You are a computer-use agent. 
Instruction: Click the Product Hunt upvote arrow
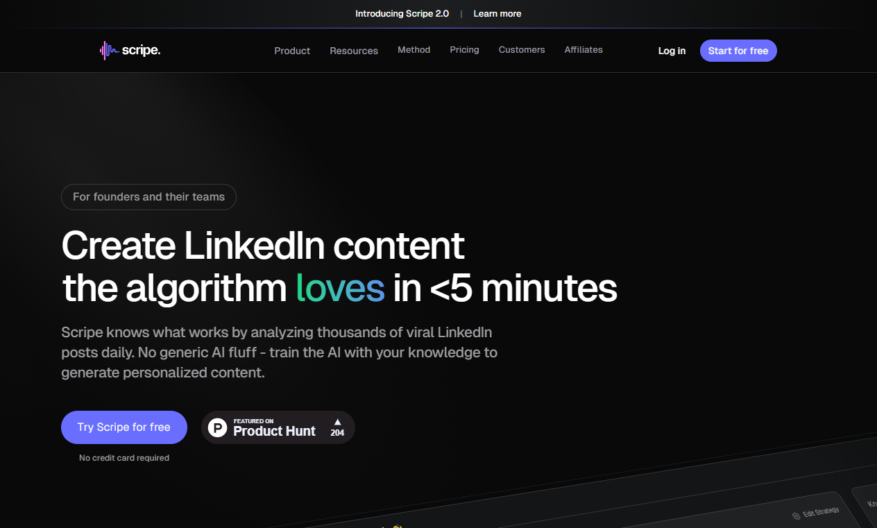coord(337,422)
